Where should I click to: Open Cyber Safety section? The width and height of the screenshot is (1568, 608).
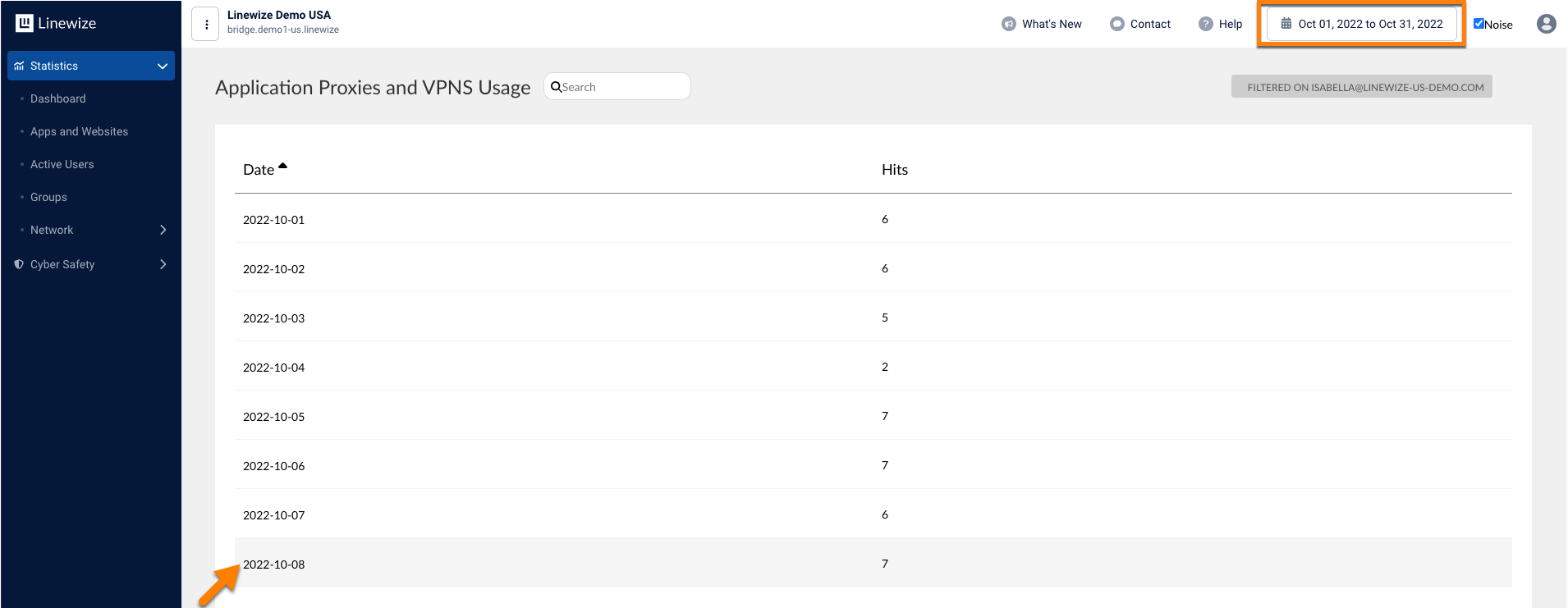click(62, 264)
